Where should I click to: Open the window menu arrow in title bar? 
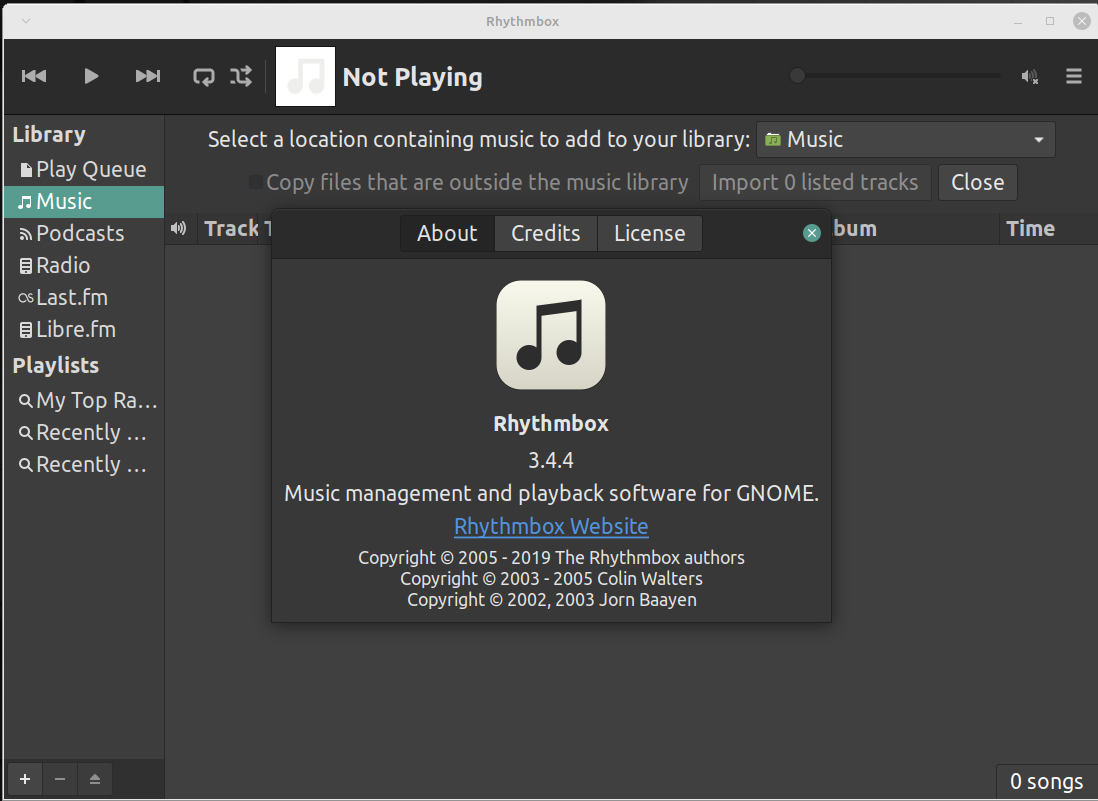pyautogui.click(x=26, y=21)
